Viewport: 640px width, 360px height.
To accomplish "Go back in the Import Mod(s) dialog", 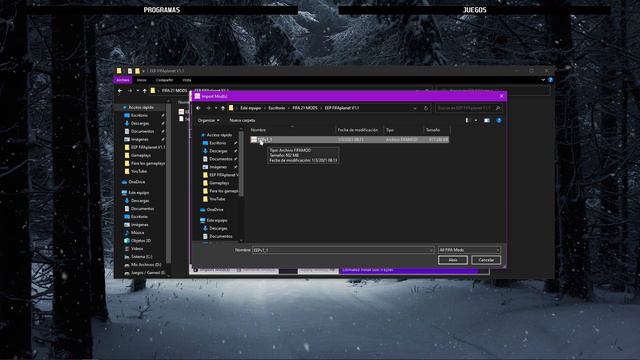I will pyautogui.click(x=198, y=108).
